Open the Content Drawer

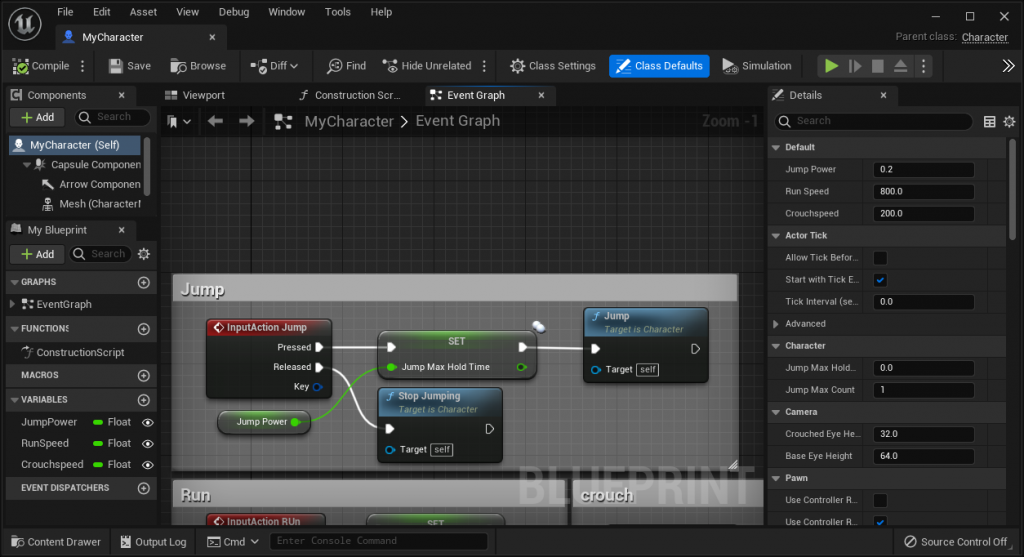56,542
